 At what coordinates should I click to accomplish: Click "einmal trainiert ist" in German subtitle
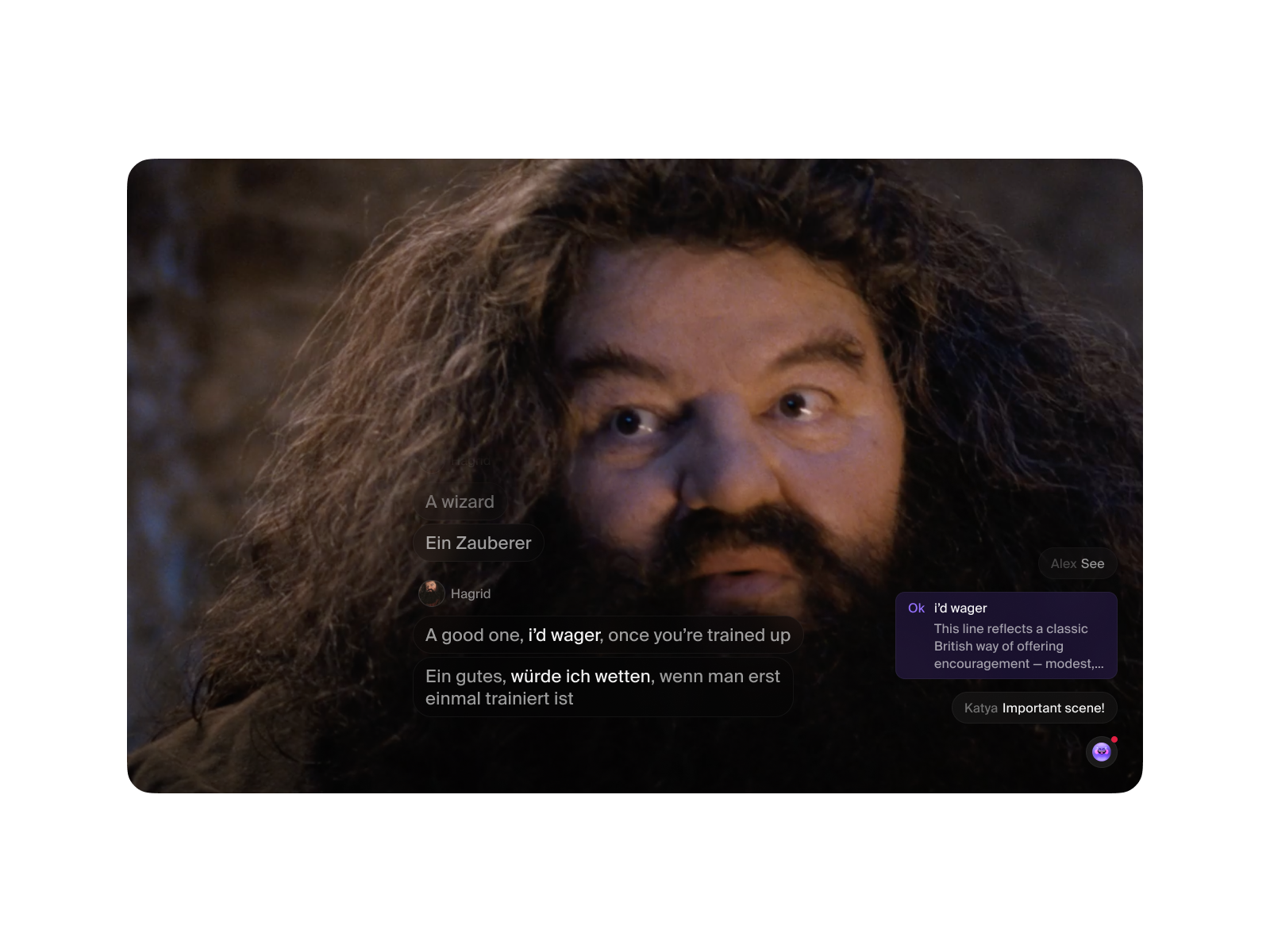[x=498, y=698]
